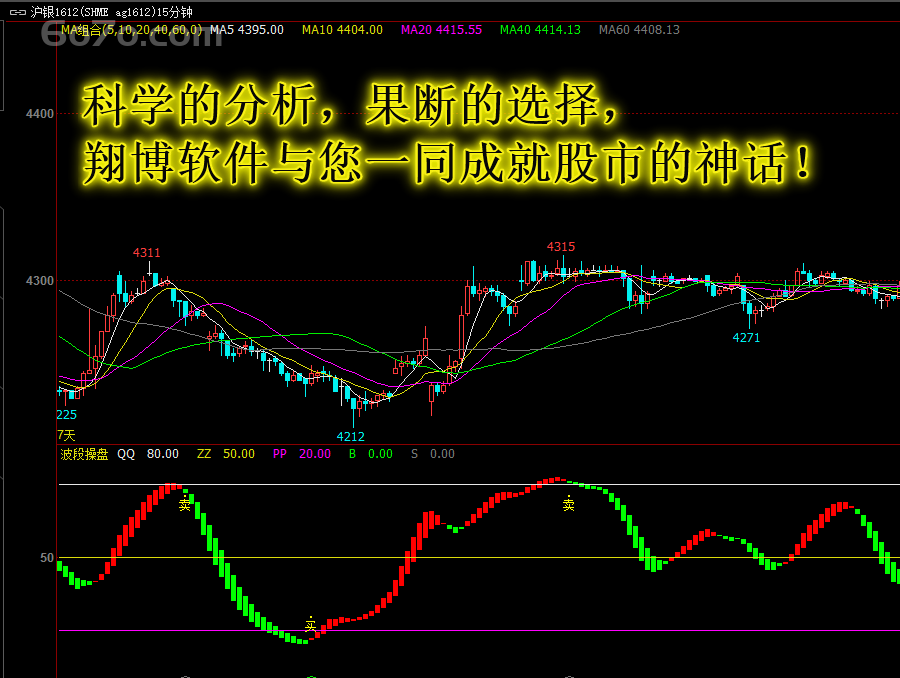Click the 4311 high price marker

tap(146, 253)
